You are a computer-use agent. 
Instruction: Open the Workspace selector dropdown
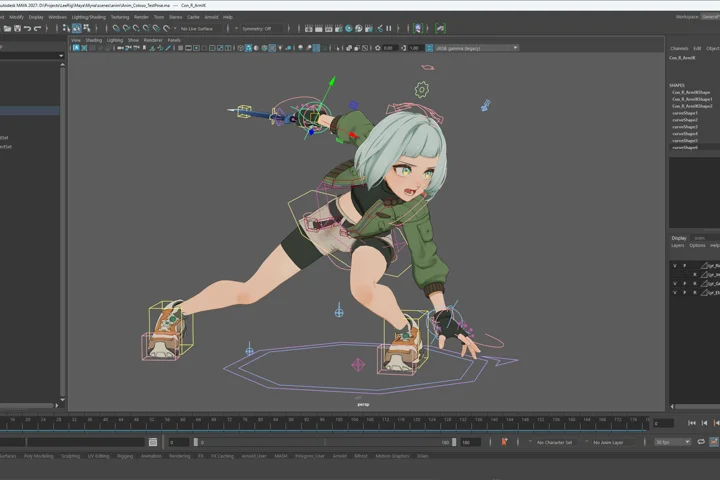tap(710, 17)
